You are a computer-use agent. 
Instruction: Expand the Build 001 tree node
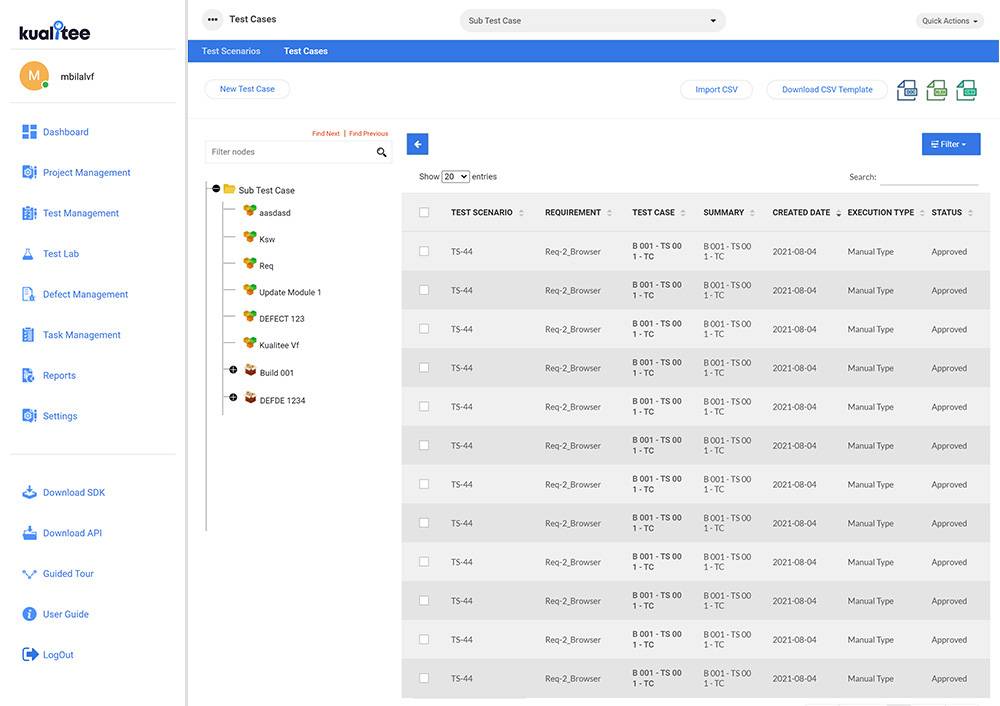(x=233, y=370)
